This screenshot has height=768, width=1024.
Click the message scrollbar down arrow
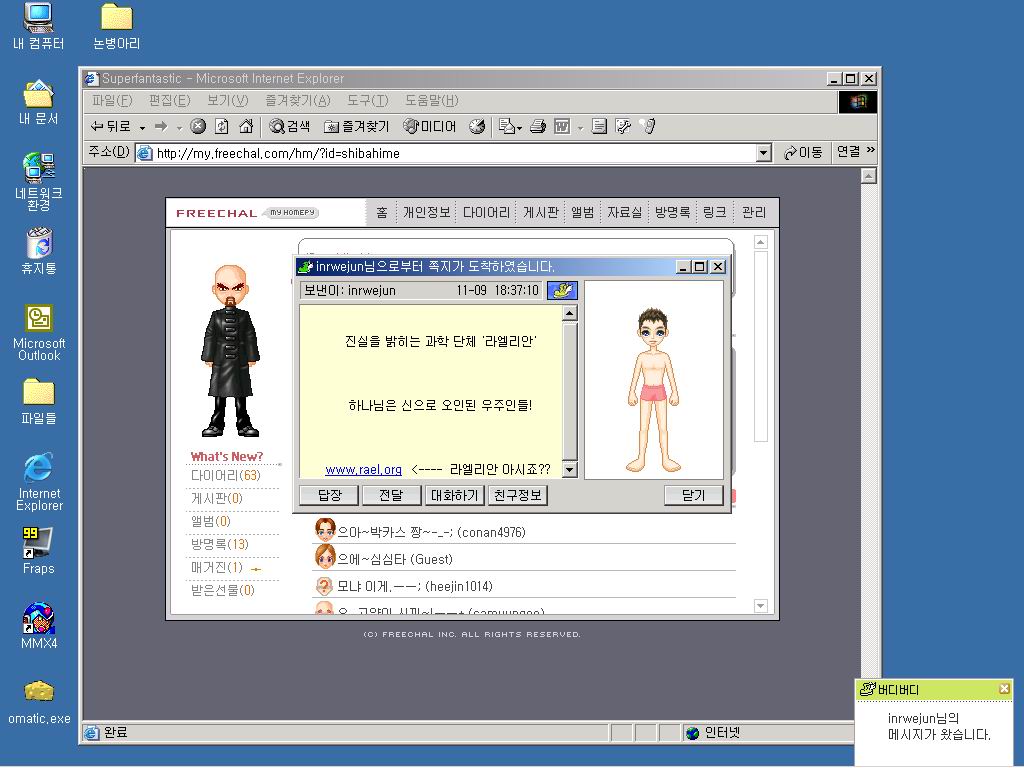(569, 469)
